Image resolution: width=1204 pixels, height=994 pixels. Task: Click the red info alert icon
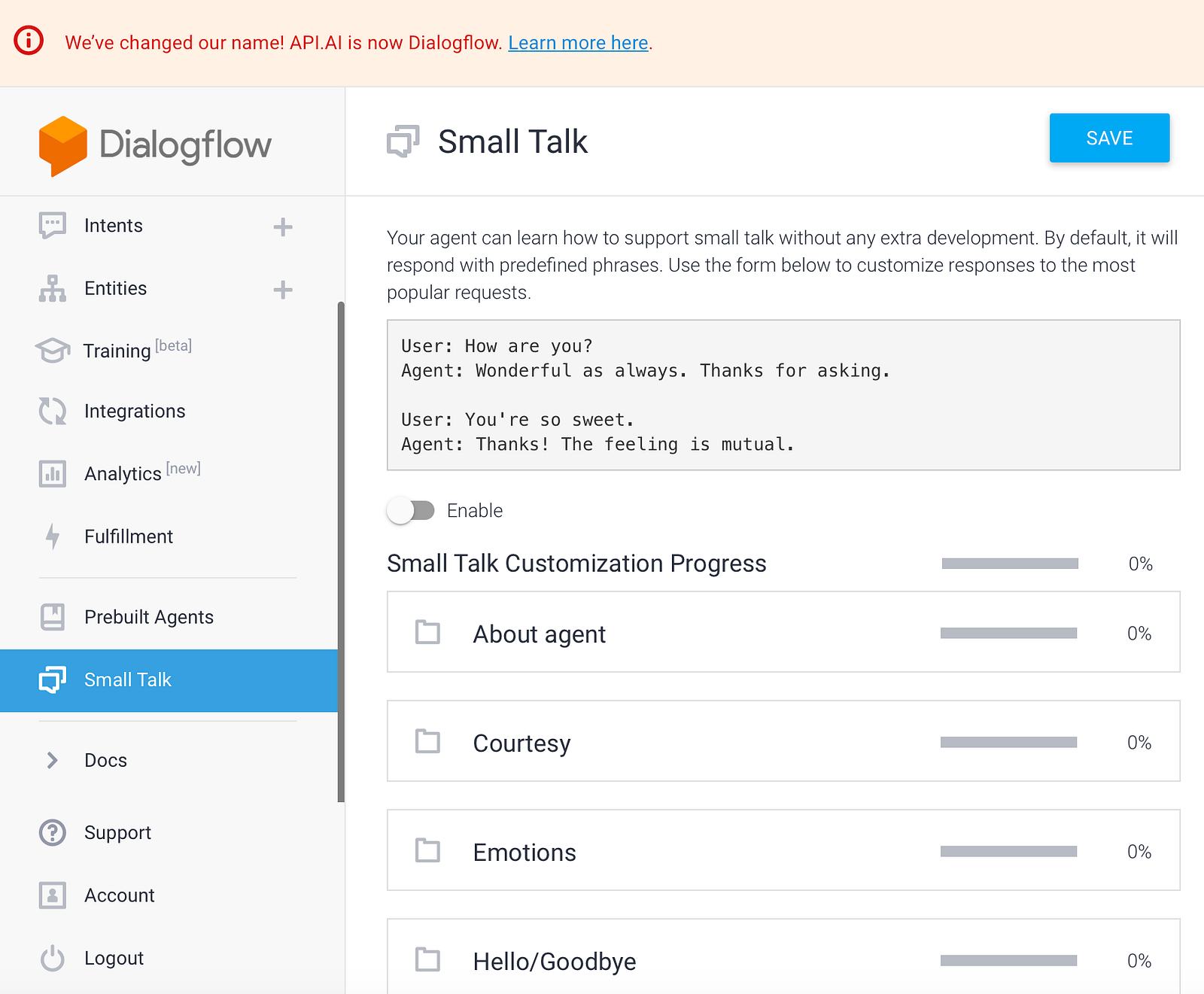(x=29, y=41)
